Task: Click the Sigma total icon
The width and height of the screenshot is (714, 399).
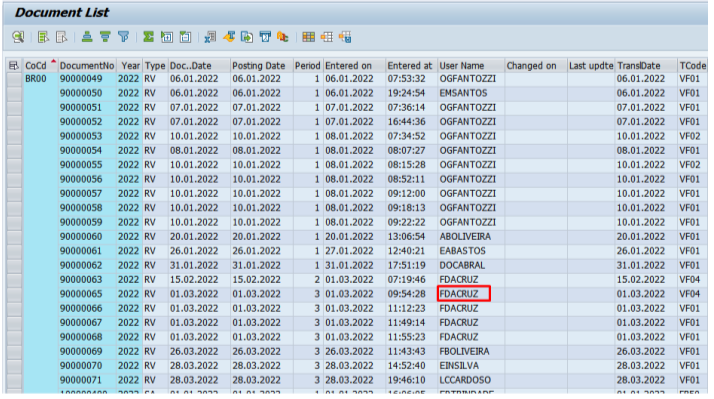Action: tap(148, 37)
